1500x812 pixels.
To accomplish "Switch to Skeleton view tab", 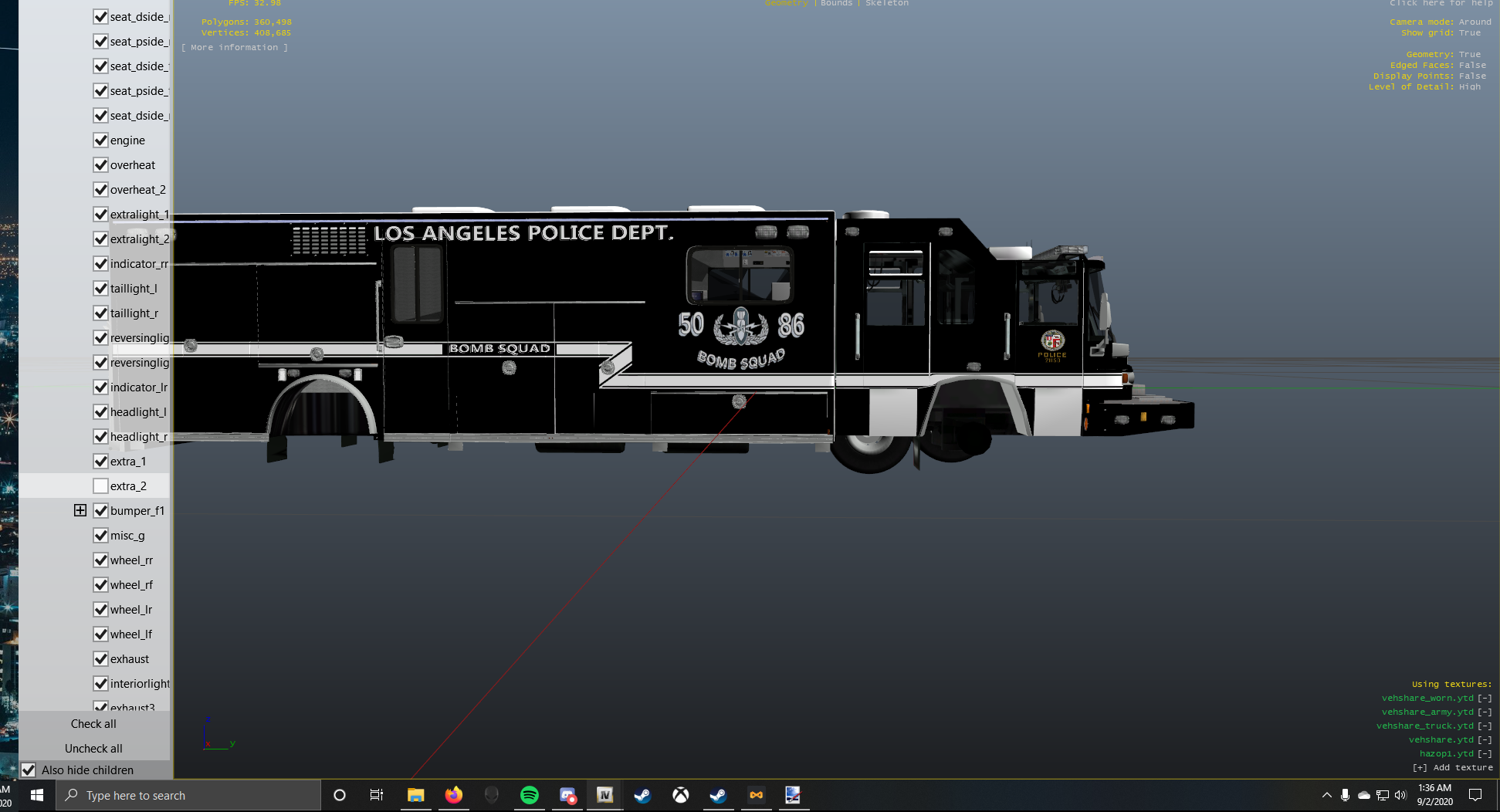I will (x=886, y=4).
